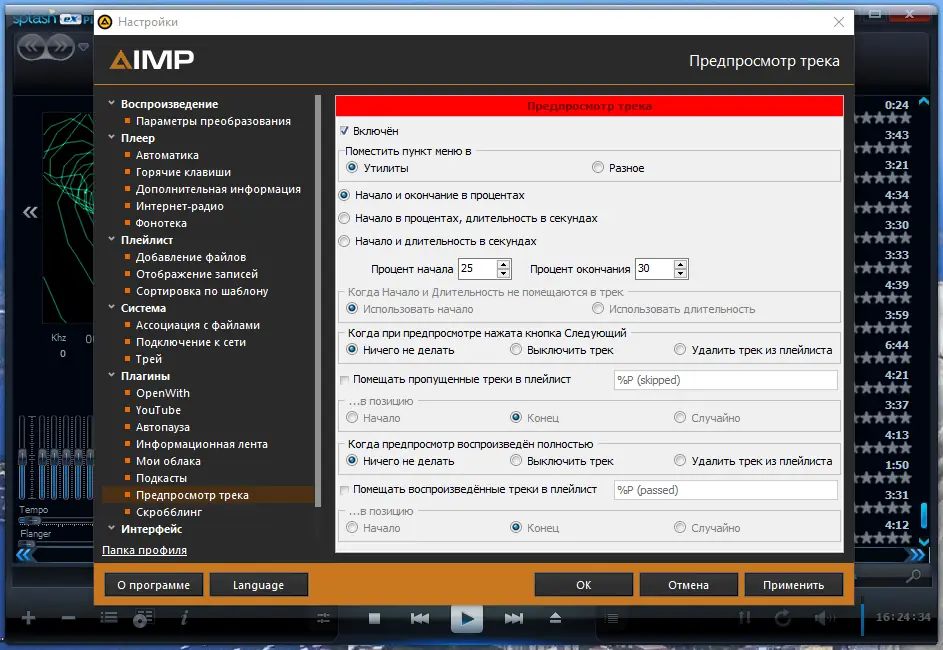Open the YouTube plugin settings
The height and width of the screenshot is (650, 943).
point(158,409)
